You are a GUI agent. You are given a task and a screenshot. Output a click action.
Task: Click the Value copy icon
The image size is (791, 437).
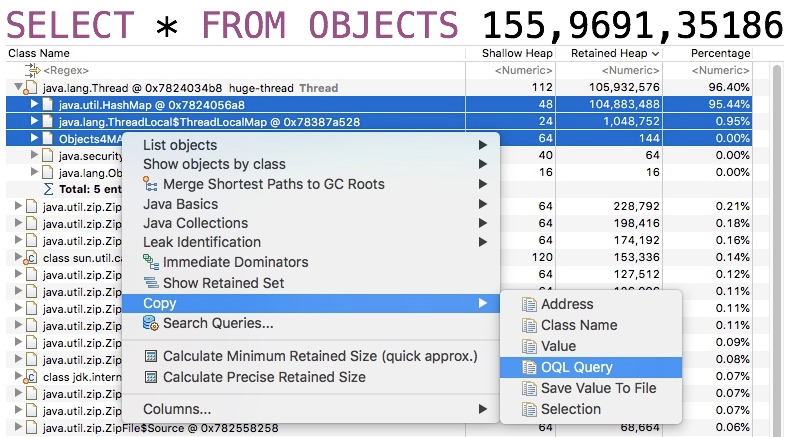point(529,347)
